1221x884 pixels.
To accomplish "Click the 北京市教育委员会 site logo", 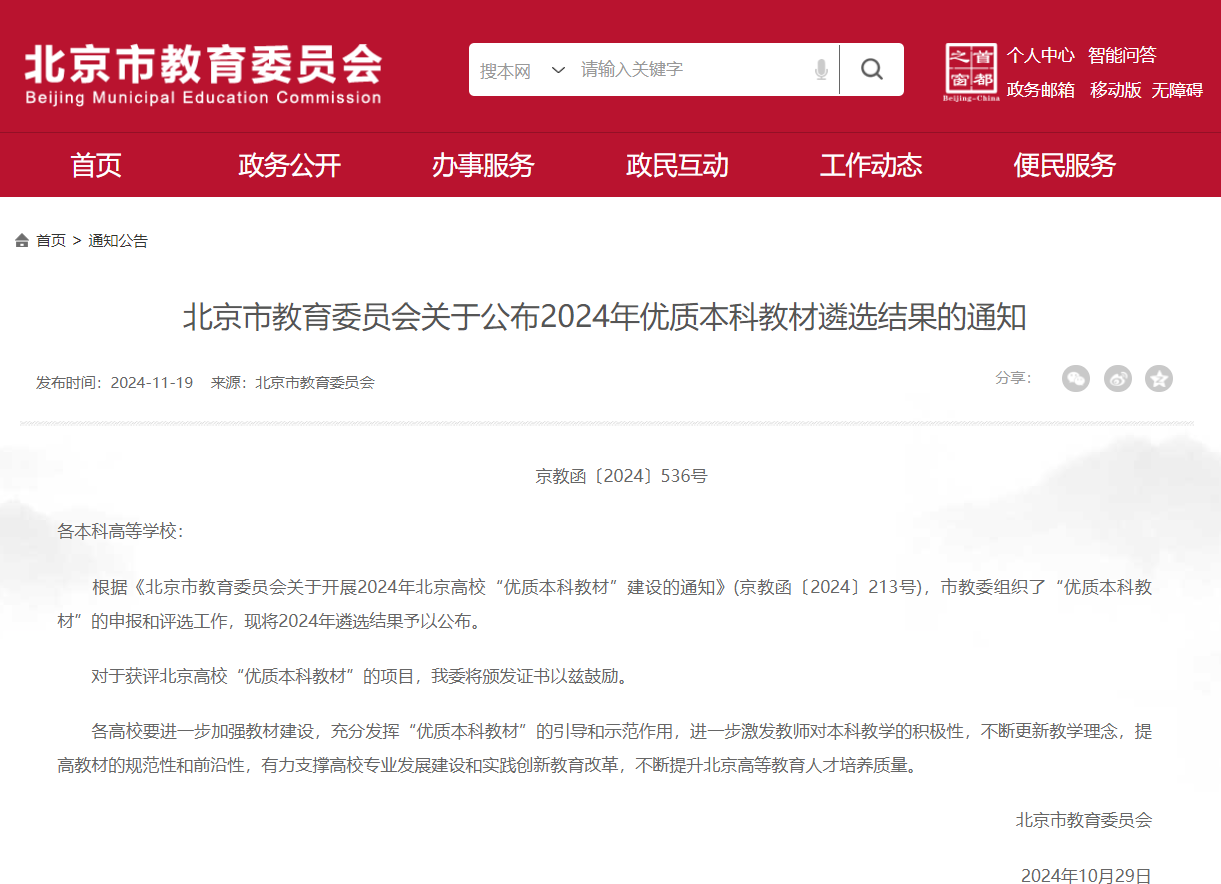I will tap(203, 73).
